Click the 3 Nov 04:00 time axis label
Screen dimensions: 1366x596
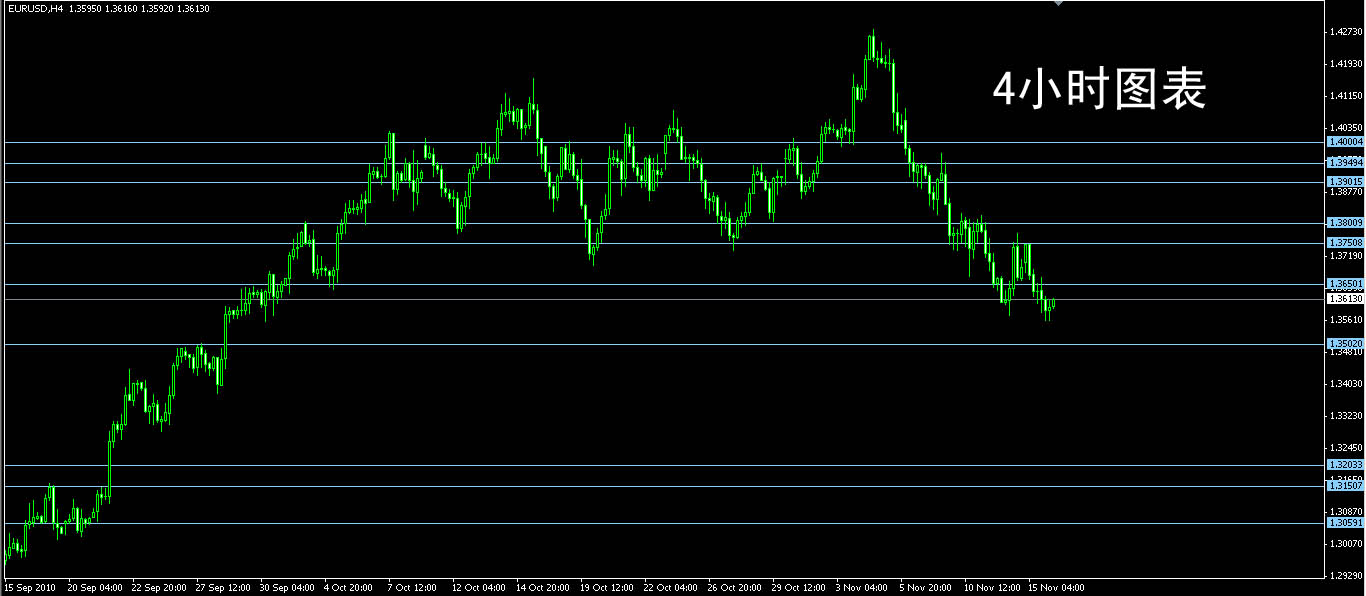tap(861, 588)
